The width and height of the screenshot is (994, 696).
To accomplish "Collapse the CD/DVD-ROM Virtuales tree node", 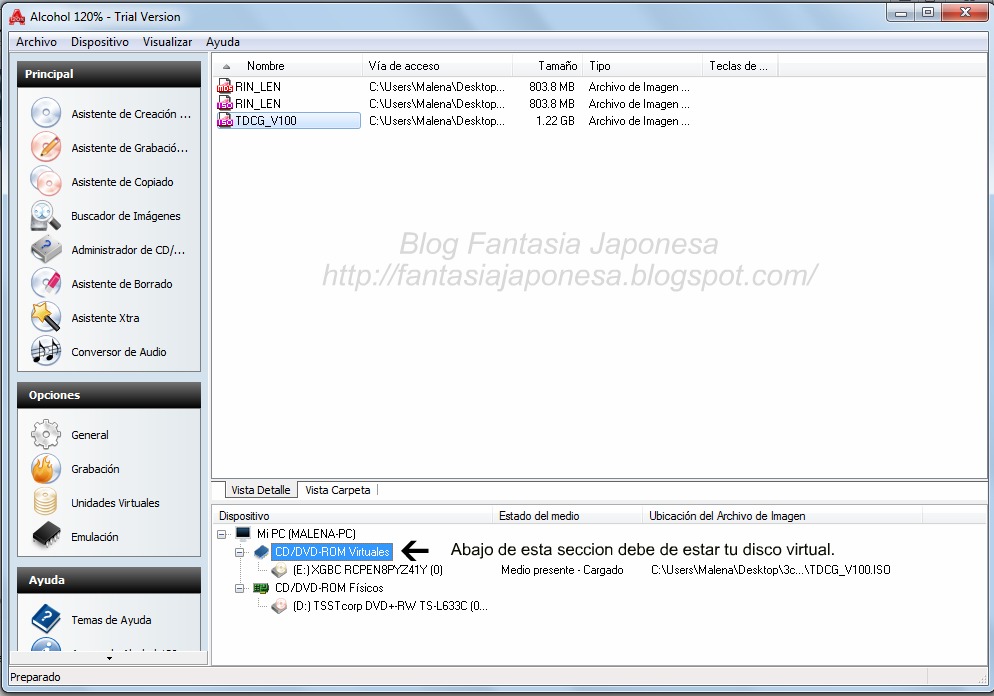I will 240,552.
